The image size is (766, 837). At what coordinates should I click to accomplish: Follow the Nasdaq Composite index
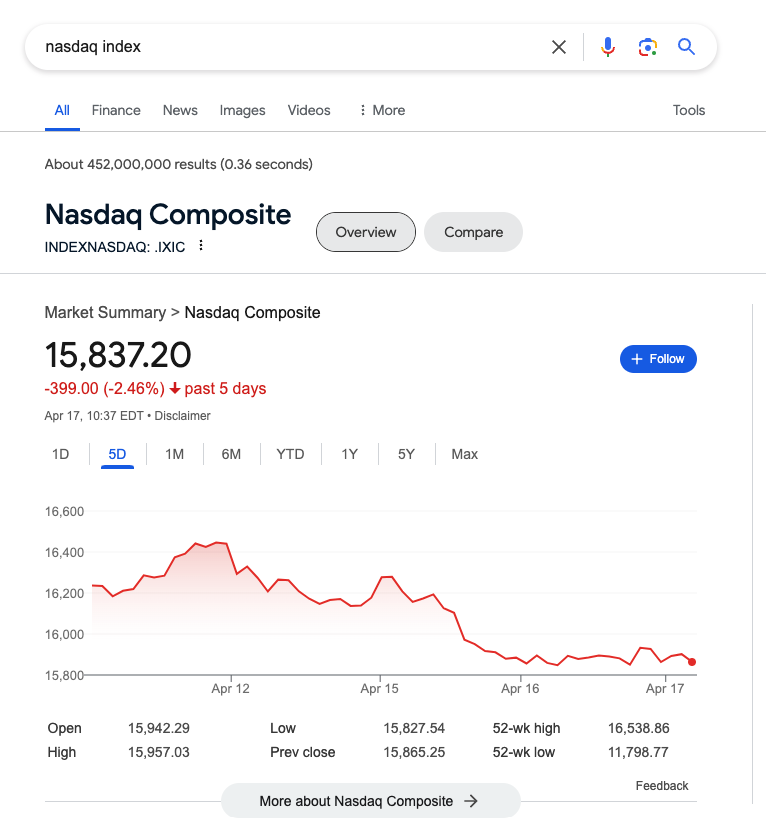[658, 359]
